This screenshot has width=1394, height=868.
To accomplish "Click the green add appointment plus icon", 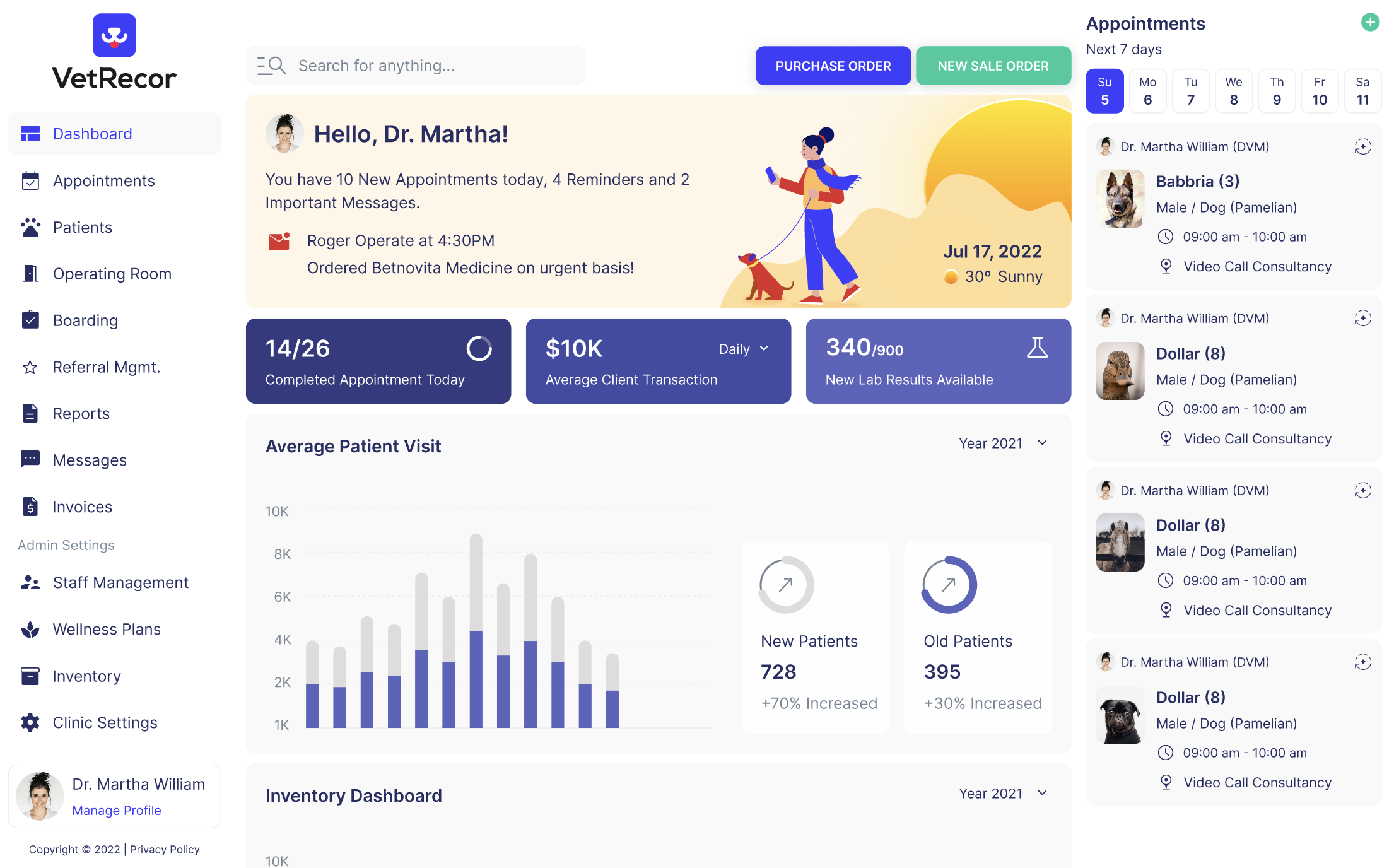I will tap(1369, 23).
